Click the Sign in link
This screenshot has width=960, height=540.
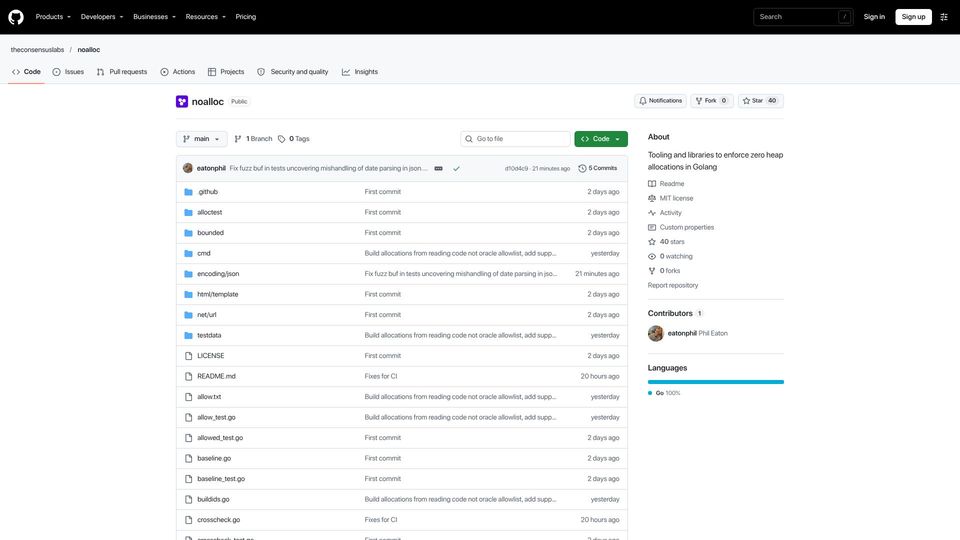[x=874, y=17]
